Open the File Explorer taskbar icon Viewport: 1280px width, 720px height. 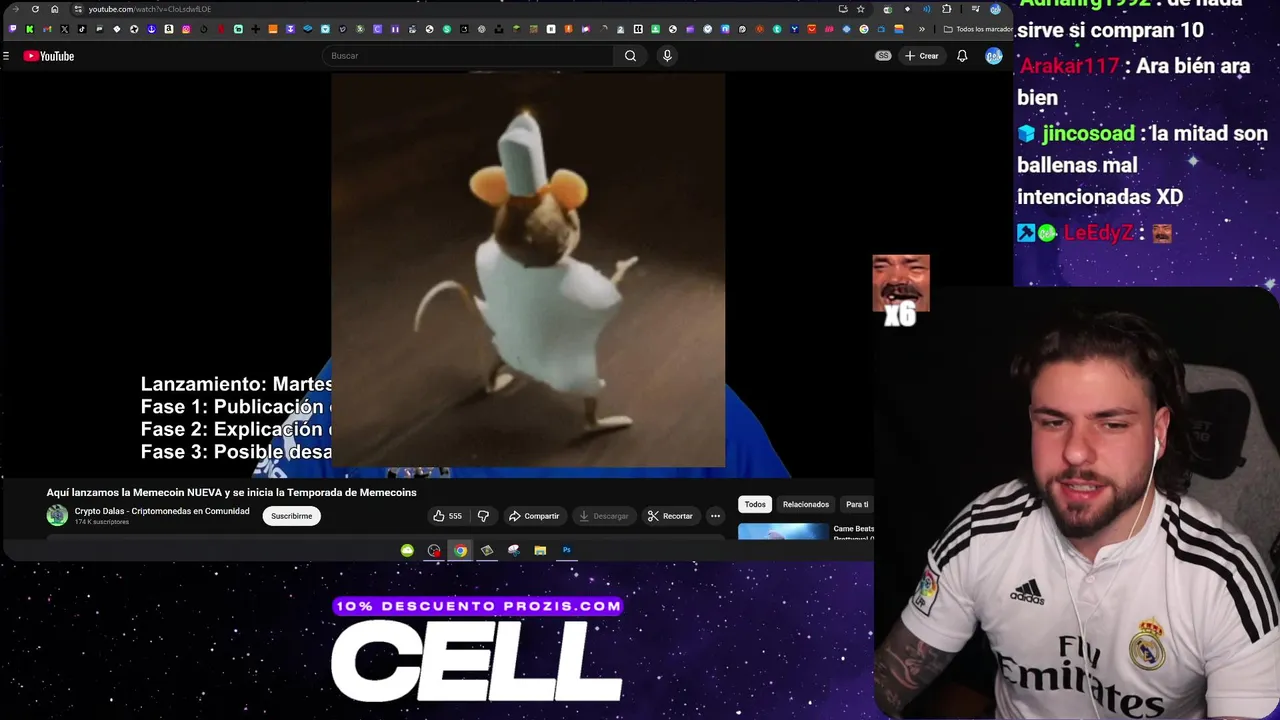point(540,550)
